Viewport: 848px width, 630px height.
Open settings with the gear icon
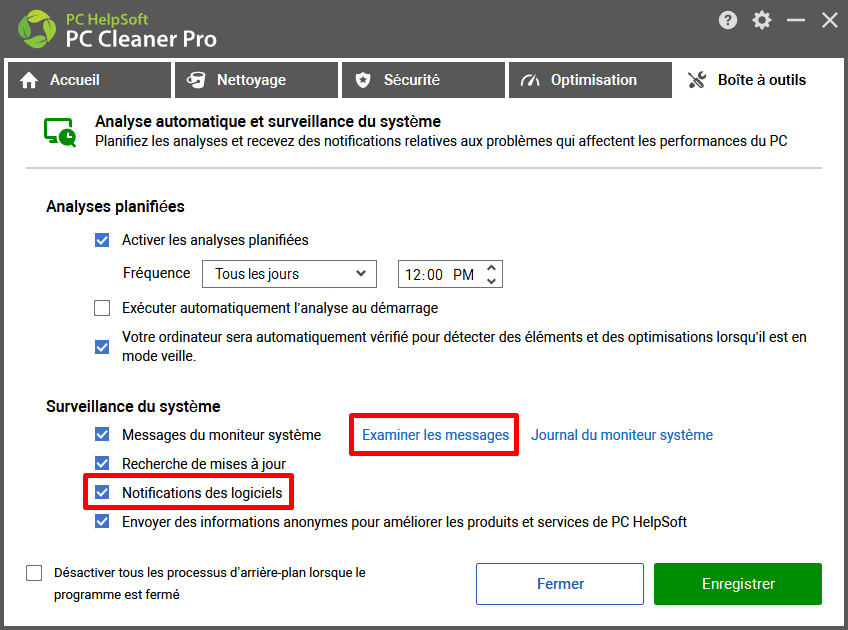(761, 21)
